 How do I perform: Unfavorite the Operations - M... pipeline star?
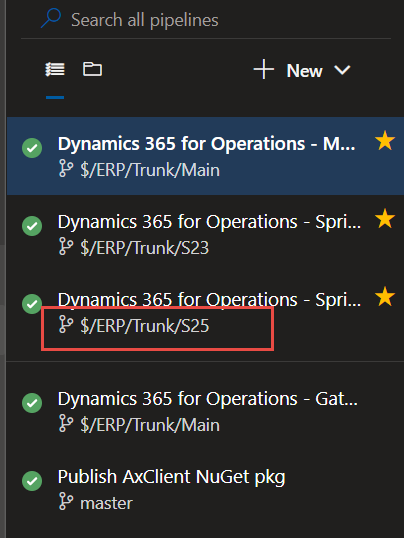point(385,140)
